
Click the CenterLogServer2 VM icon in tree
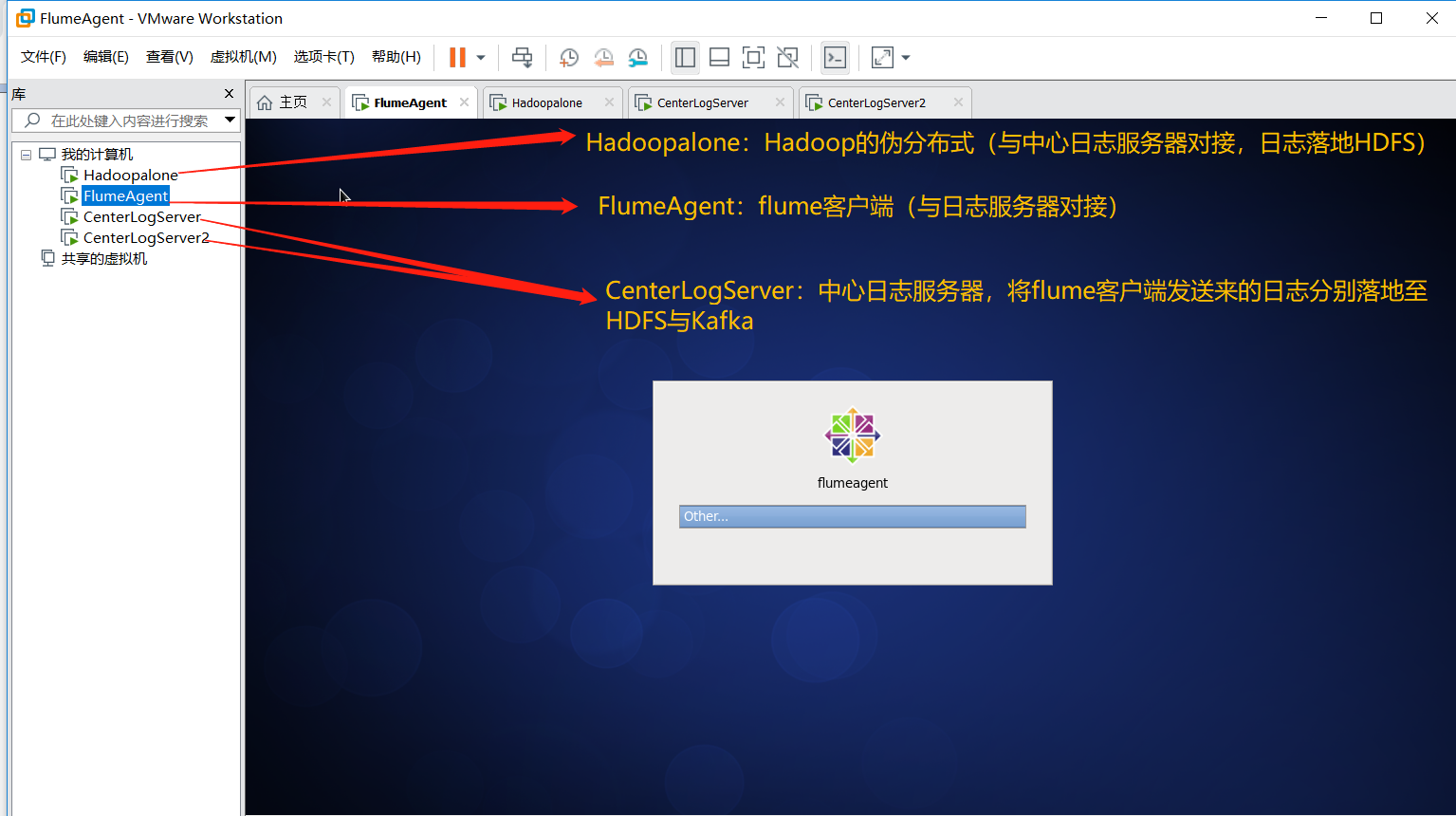tap(69, 237)
